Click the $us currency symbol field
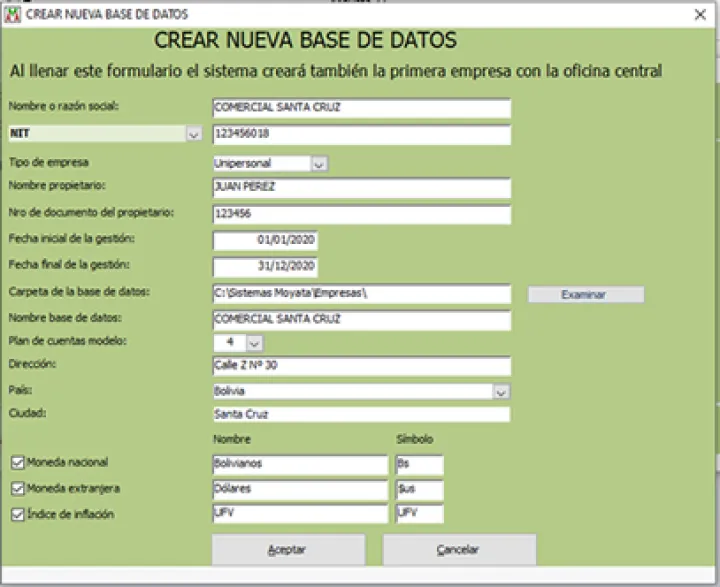Screen dimensions: 720x587 [419, 489]
